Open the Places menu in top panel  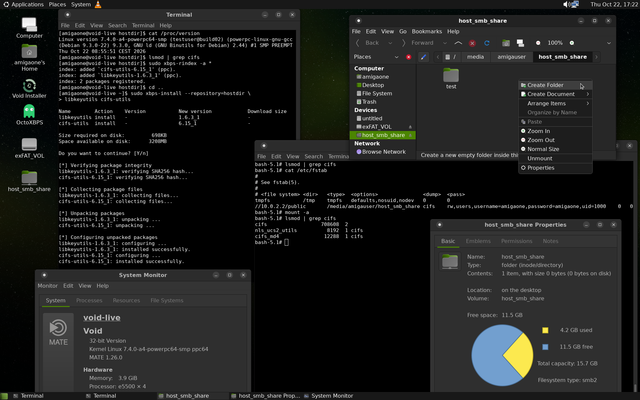point(57,4)
